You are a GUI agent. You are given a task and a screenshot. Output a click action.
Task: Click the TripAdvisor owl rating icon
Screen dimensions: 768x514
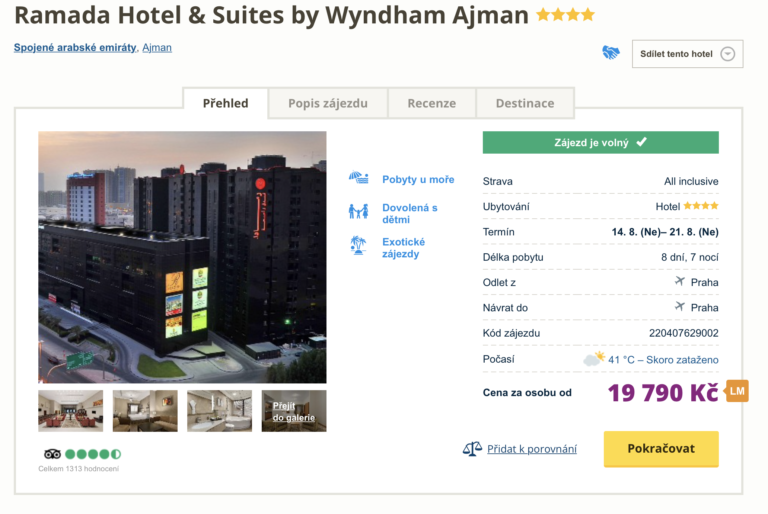(53, 454)
